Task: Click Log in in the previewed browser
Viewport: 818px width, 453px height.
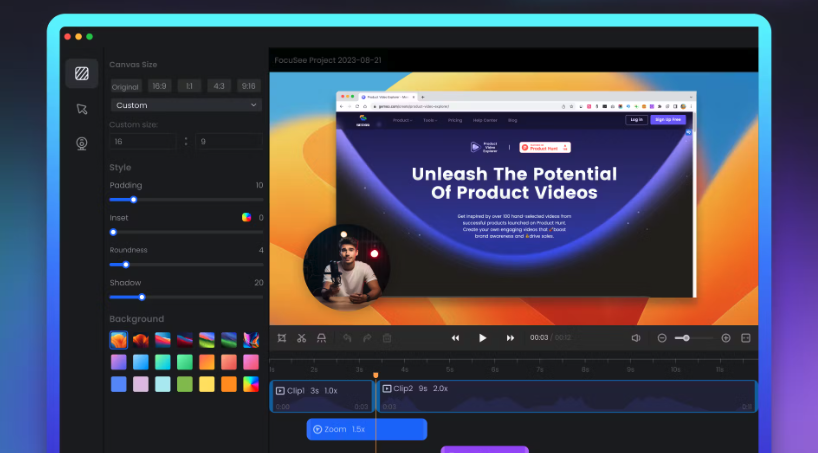Action: (636, 120)
